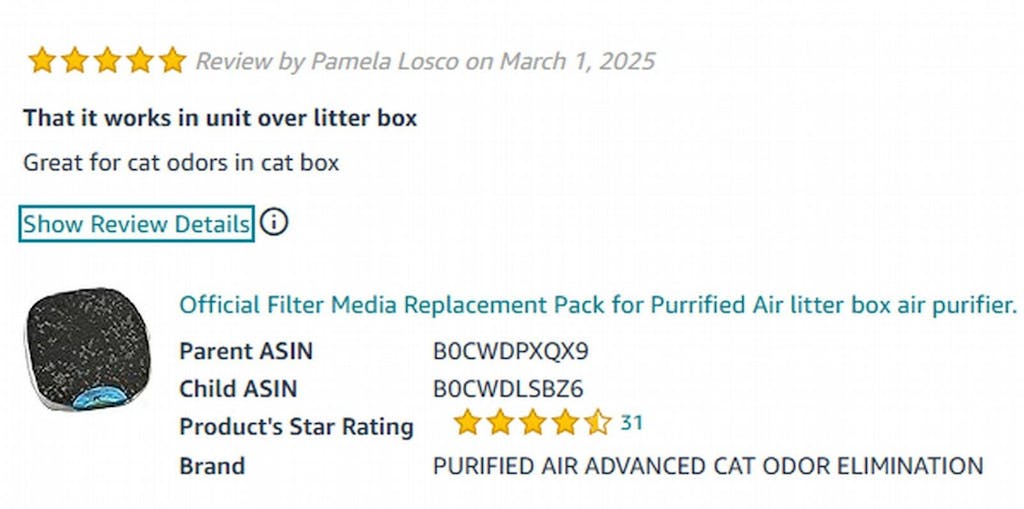Screen dimensions: 1024x509
Task: Click the 'Product's Star Rating' label
Action: pos(296,427)
